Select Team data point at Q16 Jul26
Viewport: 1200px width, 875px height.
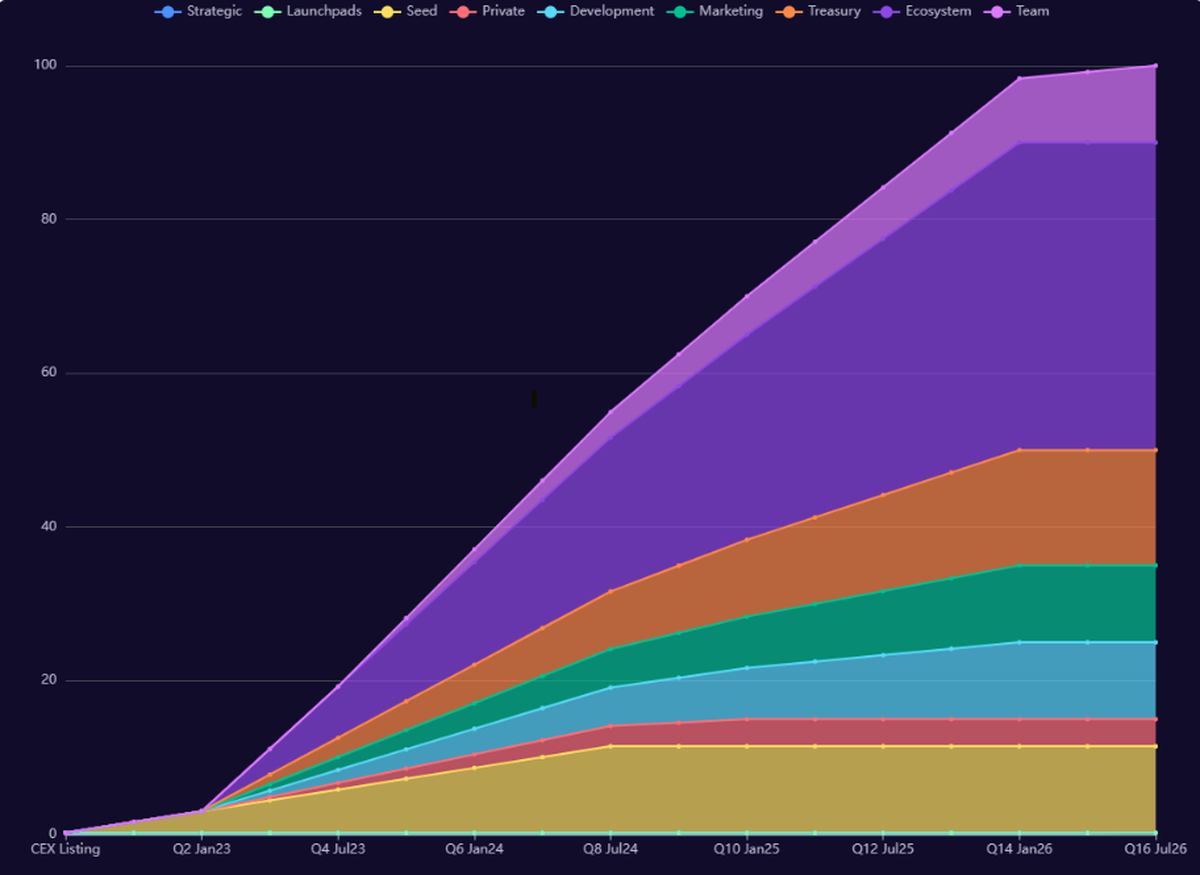(1155, 66)
